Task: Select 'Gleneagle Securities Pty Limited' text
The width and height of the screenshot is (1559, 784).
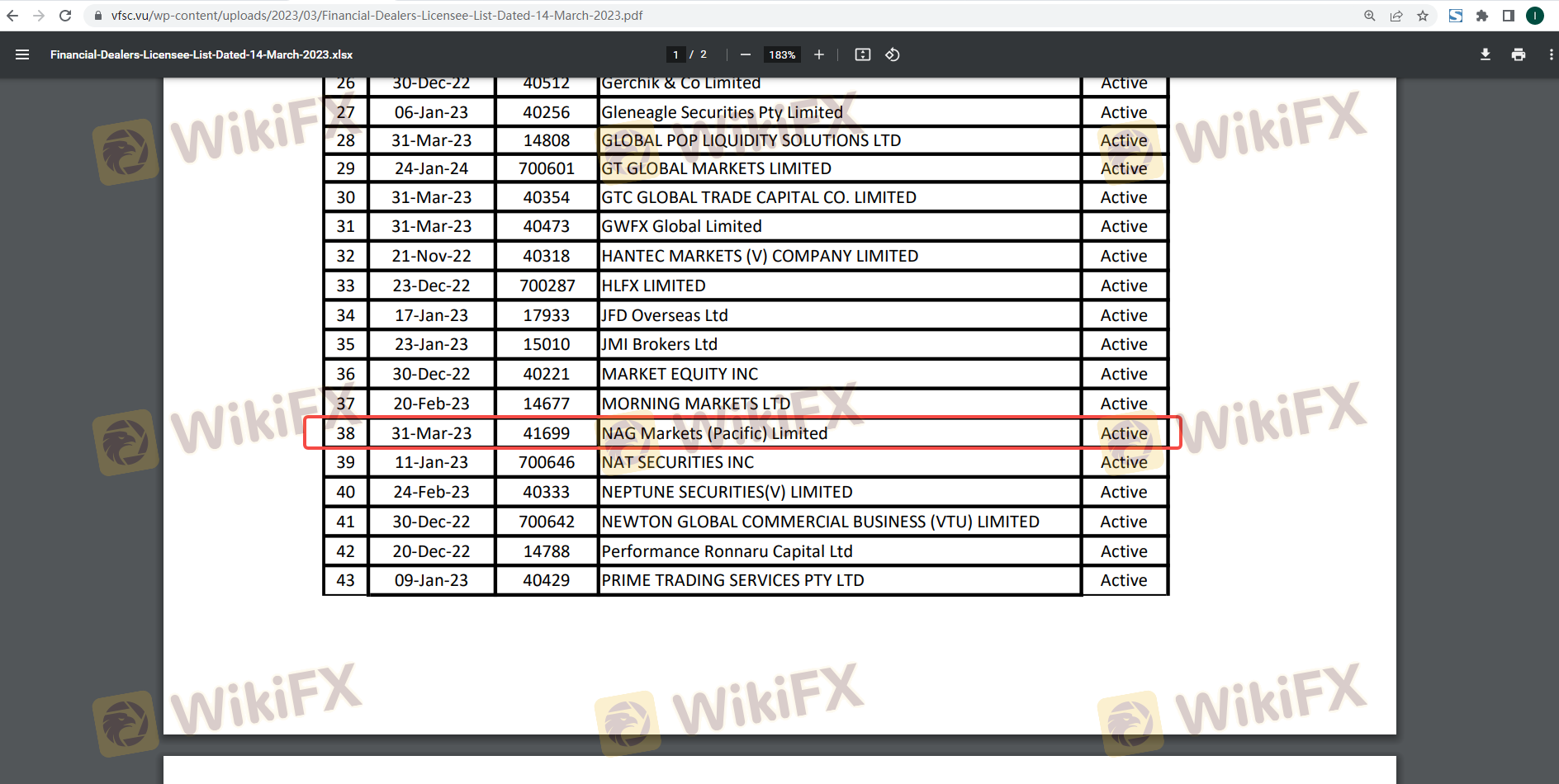Action: pyautogui.click(x=723, y=112)
